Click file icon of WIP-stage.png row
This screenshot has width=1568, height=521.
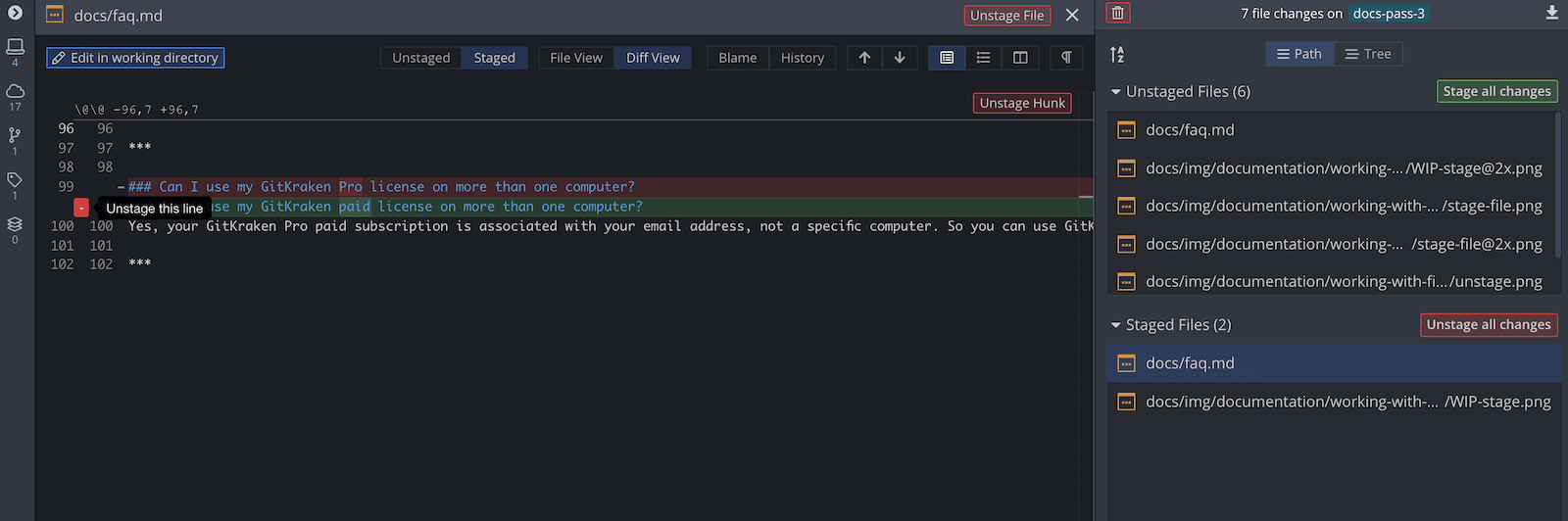[x=1127, y=402]
